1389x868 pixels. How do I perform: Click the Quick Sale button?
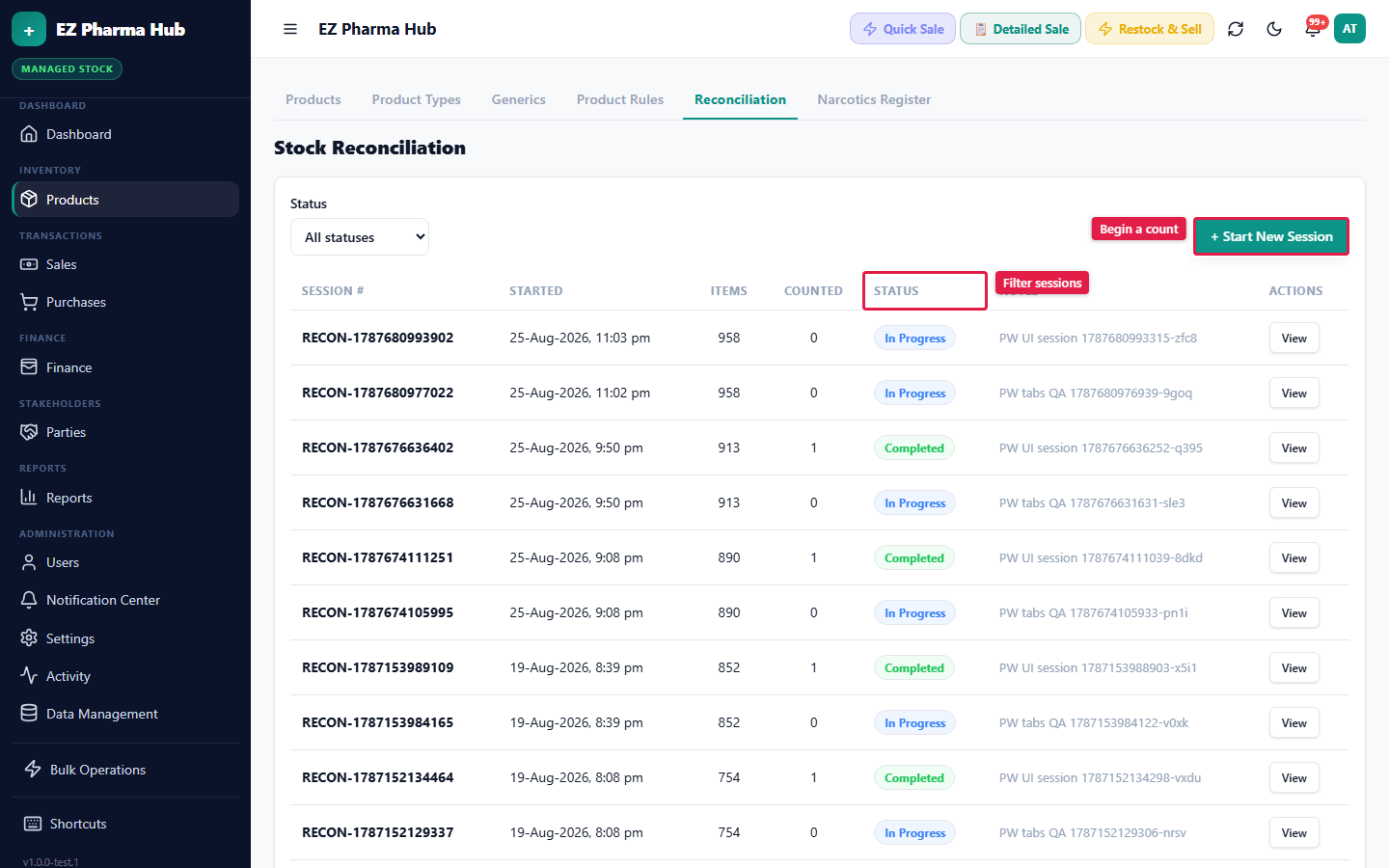[x=903, y=29]
